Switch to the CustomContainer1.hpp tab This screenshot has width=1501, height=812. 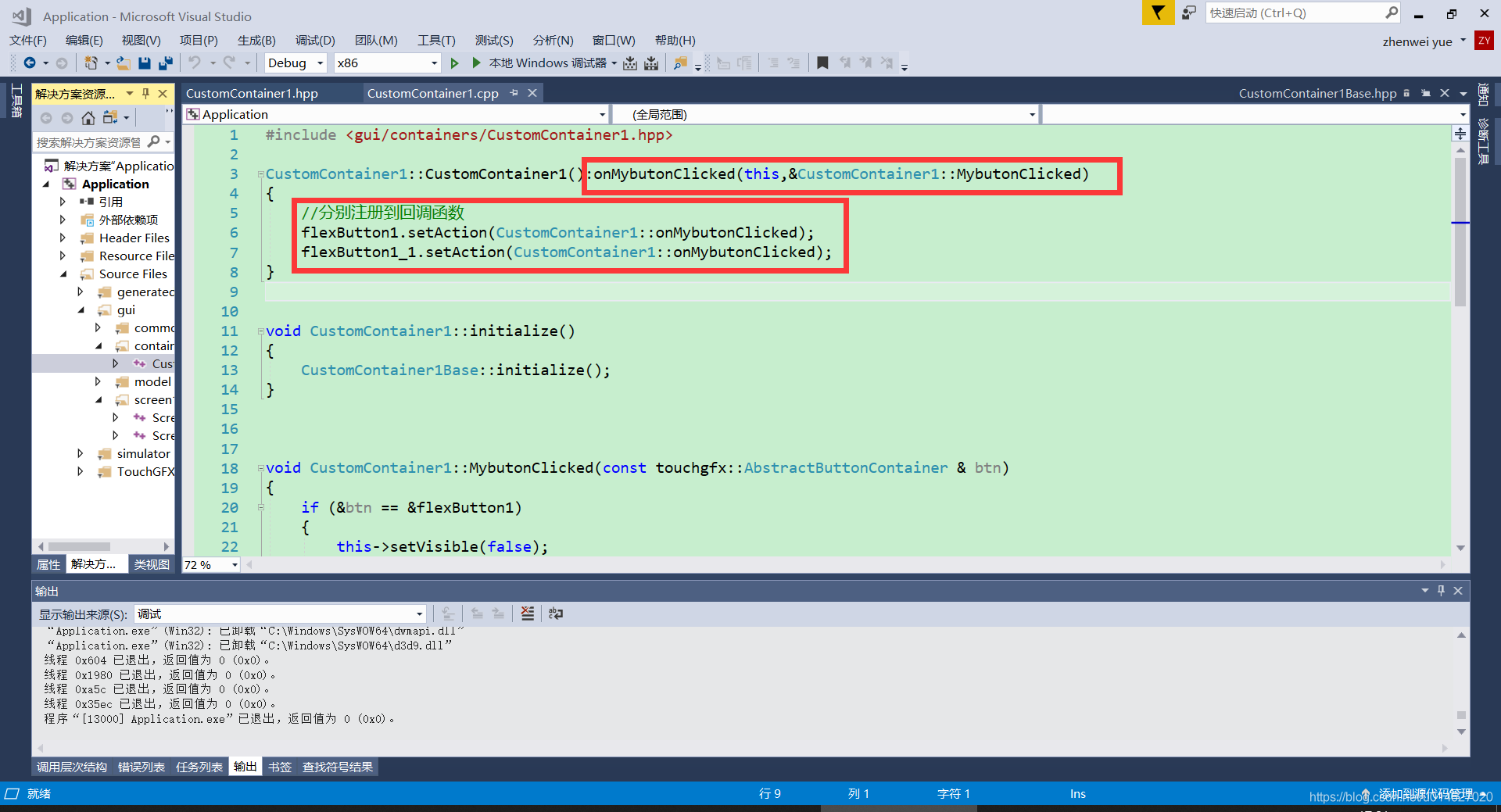(252, 93)
